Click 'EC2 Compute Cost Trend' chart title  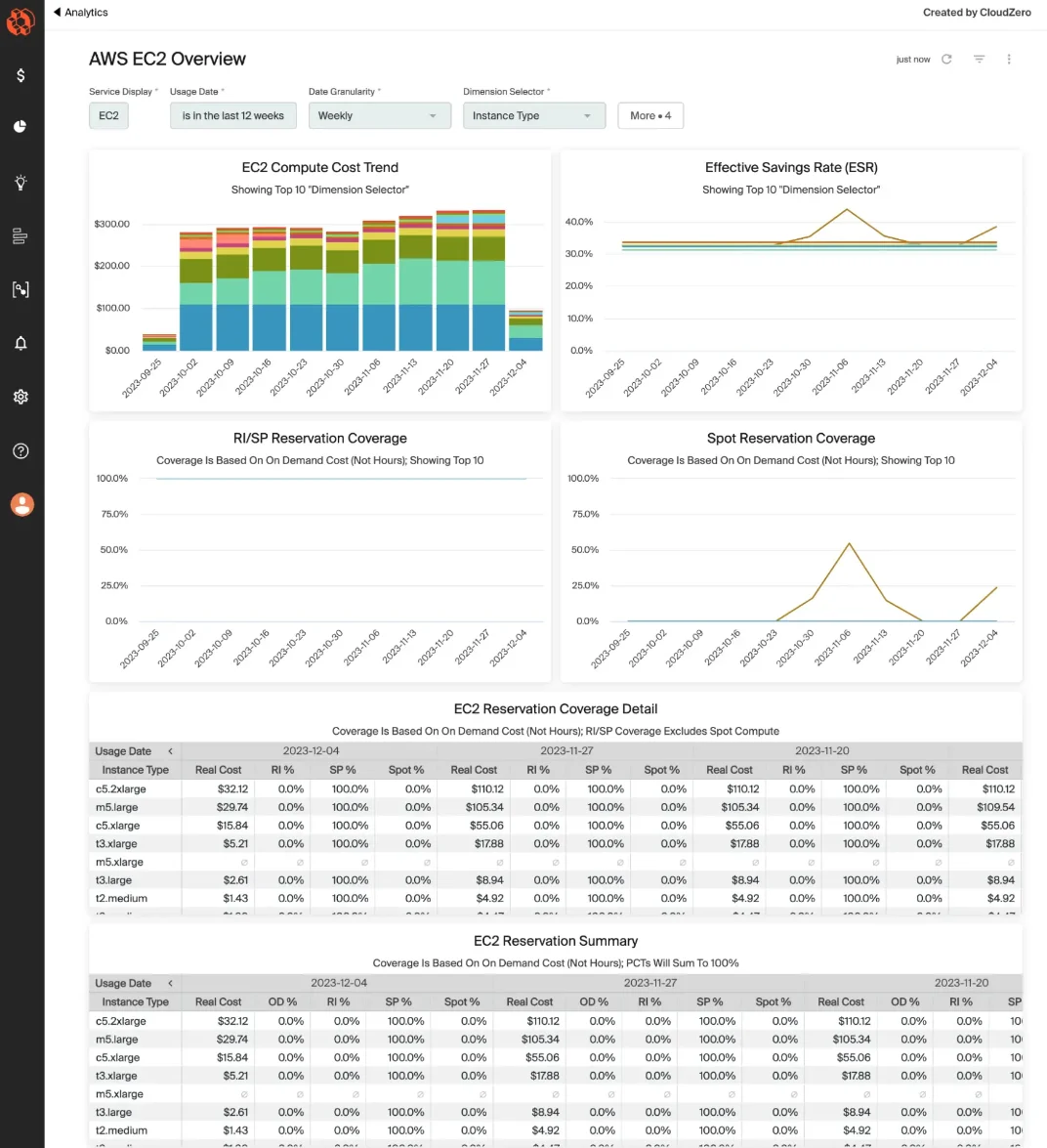click(319, 168)
